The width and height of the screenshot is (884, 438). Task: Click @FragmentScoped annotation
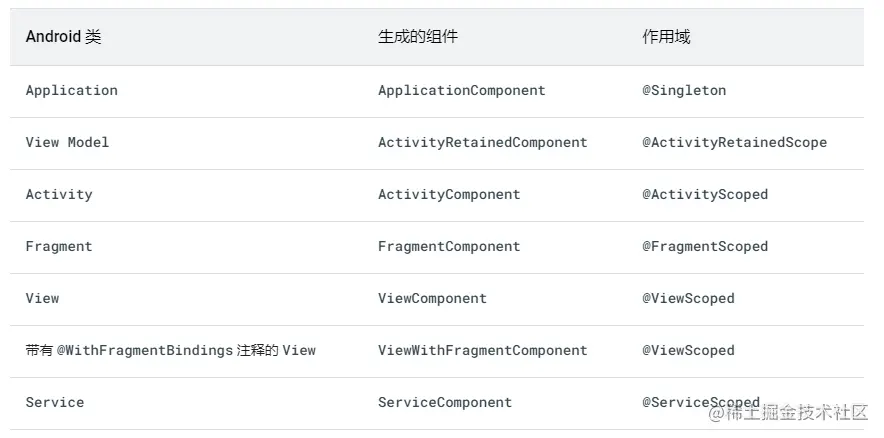[x=705, y=246]
